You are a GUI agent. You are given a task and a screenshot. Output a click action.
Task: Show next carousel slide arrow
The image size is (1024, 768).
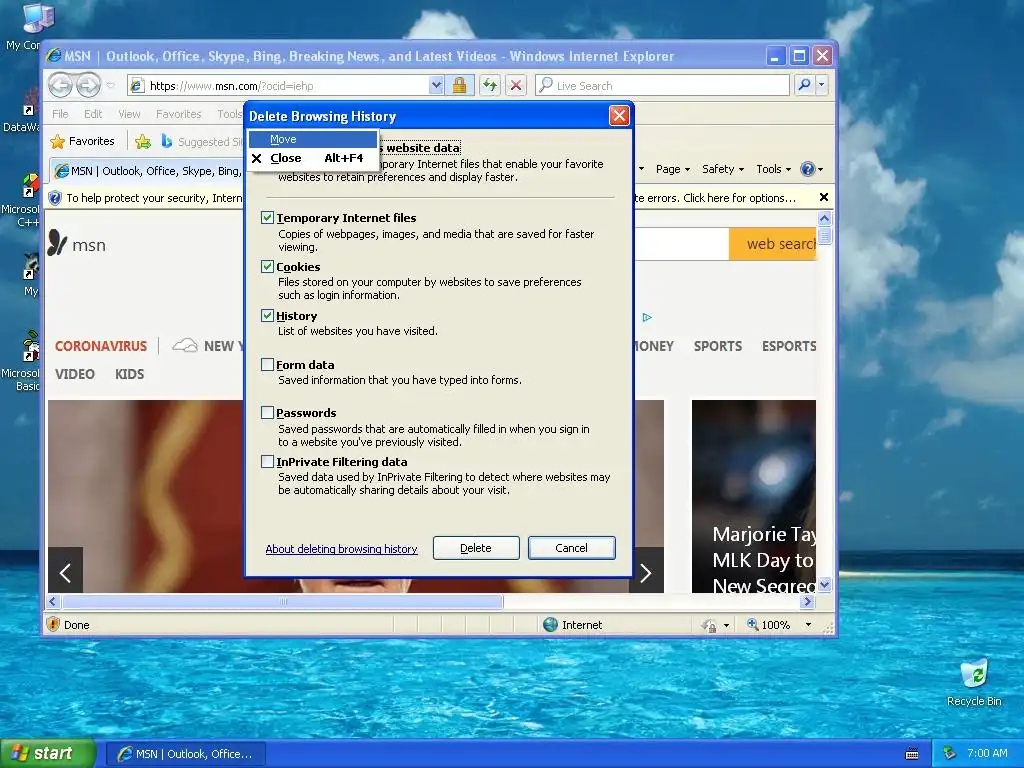646,573
